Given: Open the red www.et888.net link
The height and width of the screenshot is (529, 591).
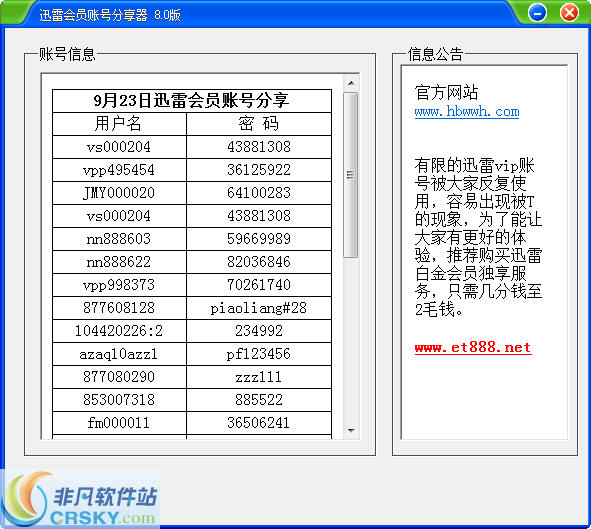Looking at the screenshot, I should (473, 347).
